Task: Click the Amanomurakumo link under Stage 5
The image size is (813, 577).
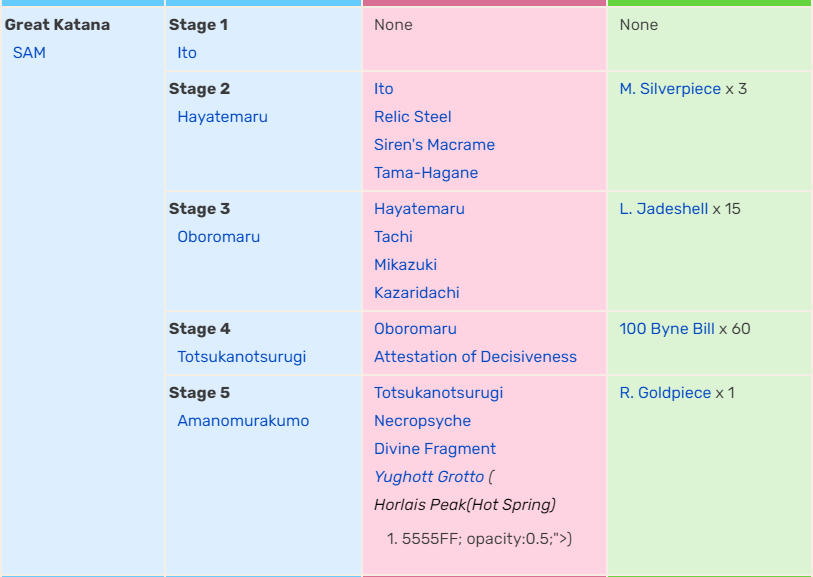Action: [x=243, y=421]
